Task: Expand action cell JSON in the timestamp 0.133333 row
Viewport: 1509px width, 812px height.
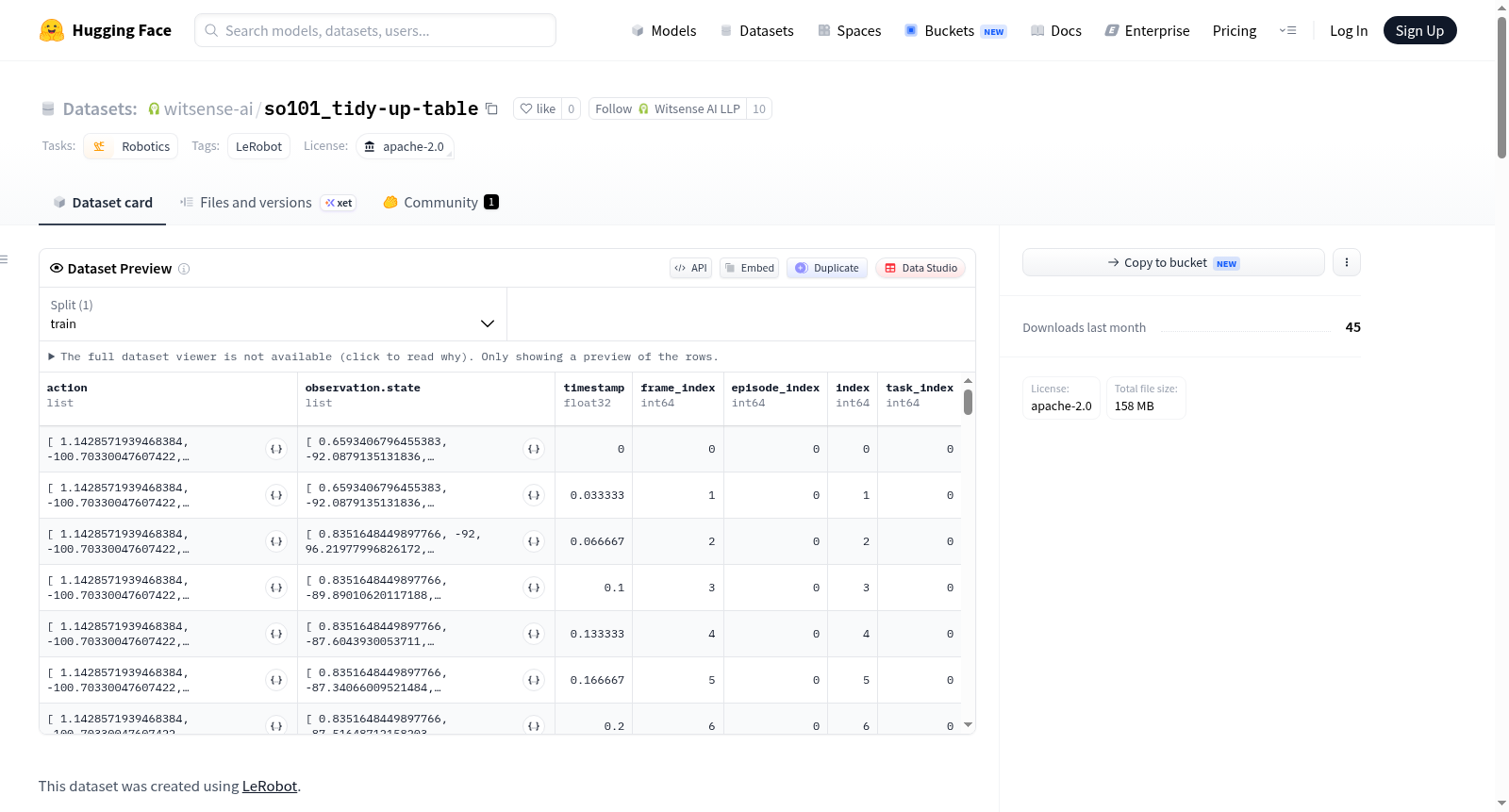Action: point(276,634)
